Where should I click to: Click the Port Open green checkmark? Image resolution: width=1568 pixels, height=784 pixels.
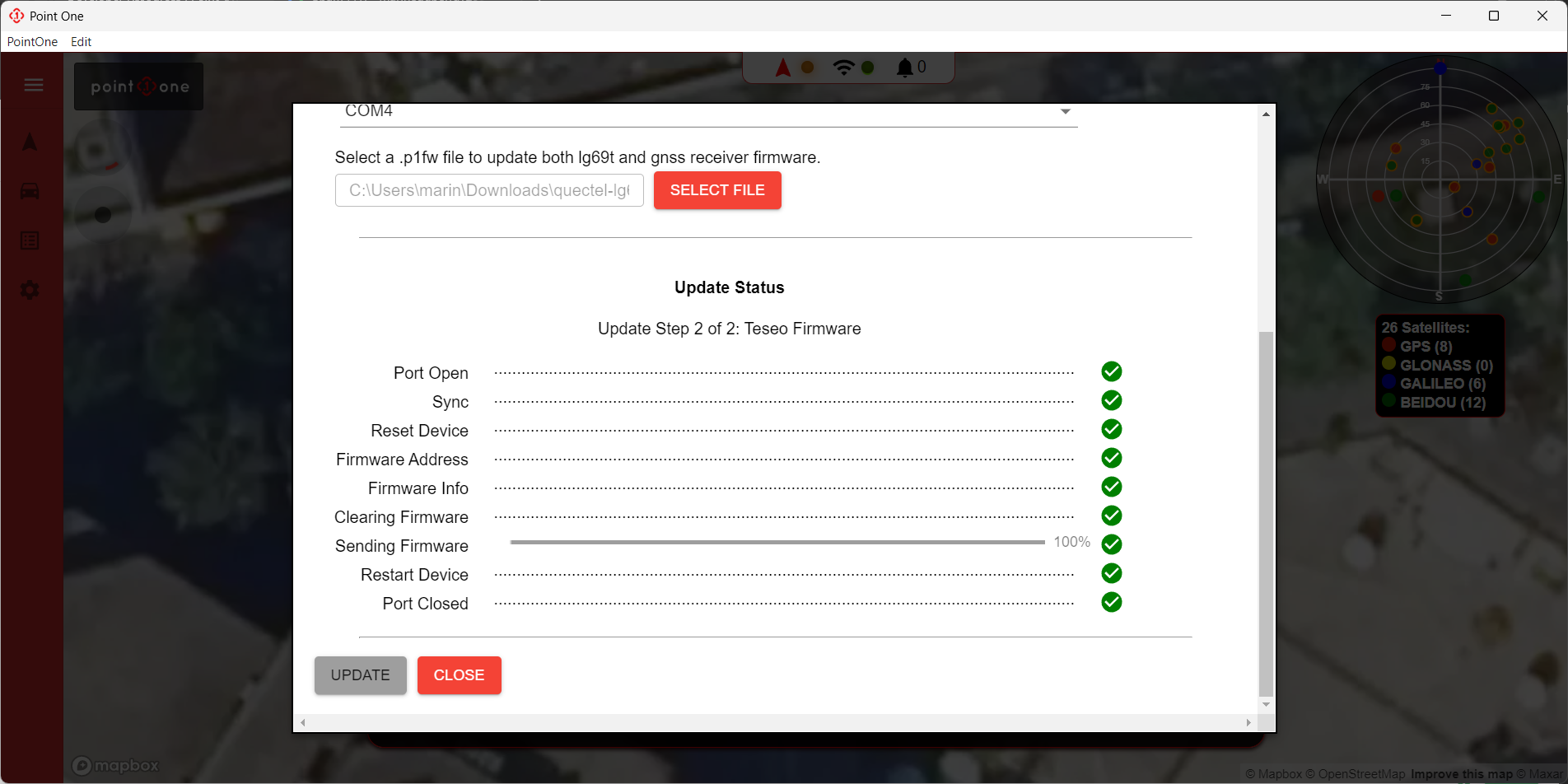pyautogui.click(x=1112, y=371)
